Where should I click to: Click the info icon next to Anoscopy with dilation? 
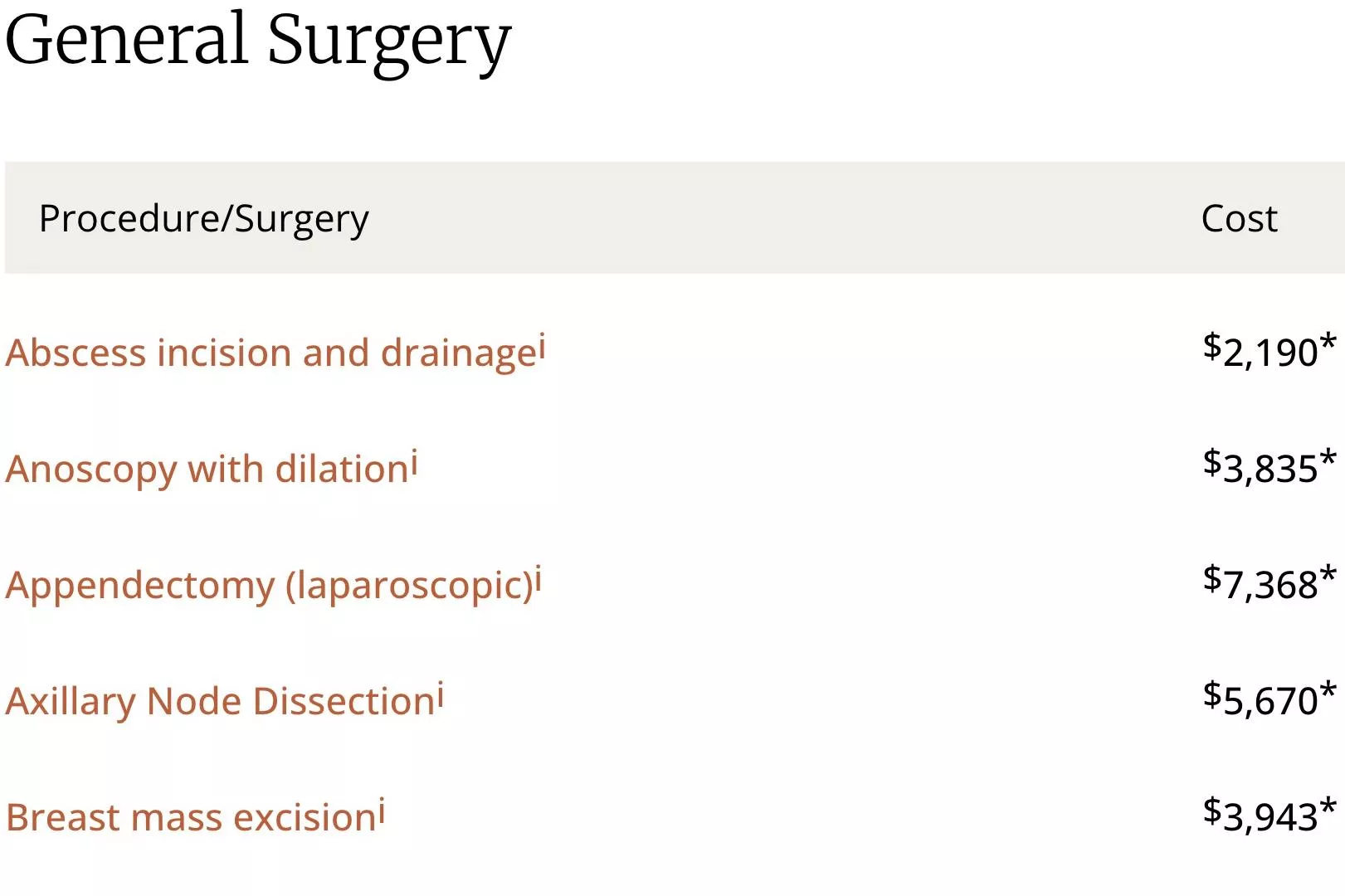coord(414,464)
